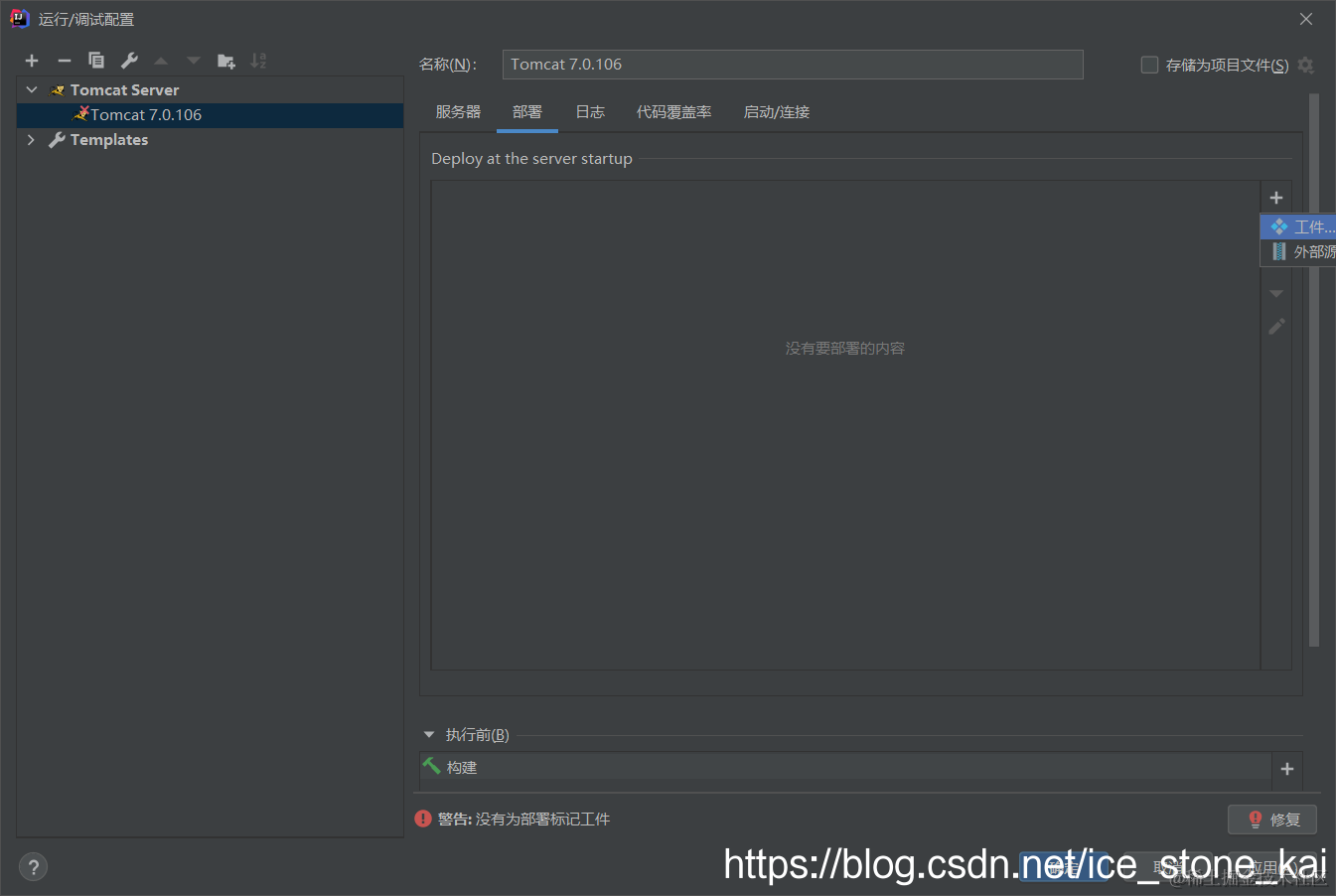This screenshot has height=896, width=1336.
Task: Click the 名称 input field
Action: (x=793, y=65)
